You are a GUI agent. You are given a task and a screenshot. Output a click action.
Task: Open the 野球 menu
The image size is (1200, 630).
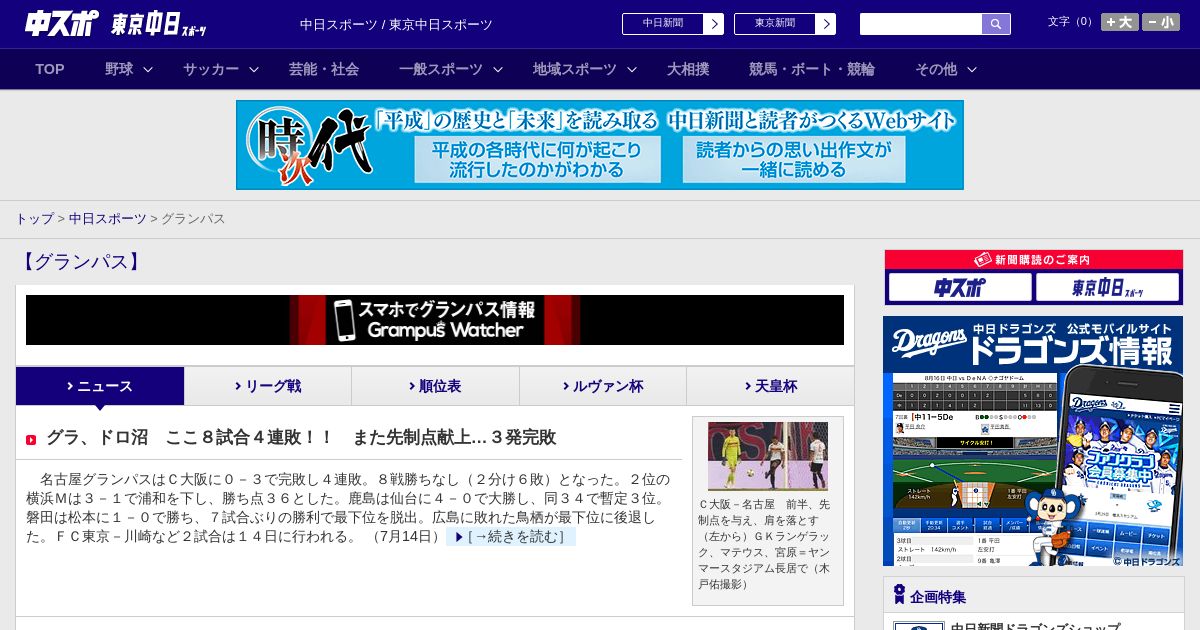119,69
